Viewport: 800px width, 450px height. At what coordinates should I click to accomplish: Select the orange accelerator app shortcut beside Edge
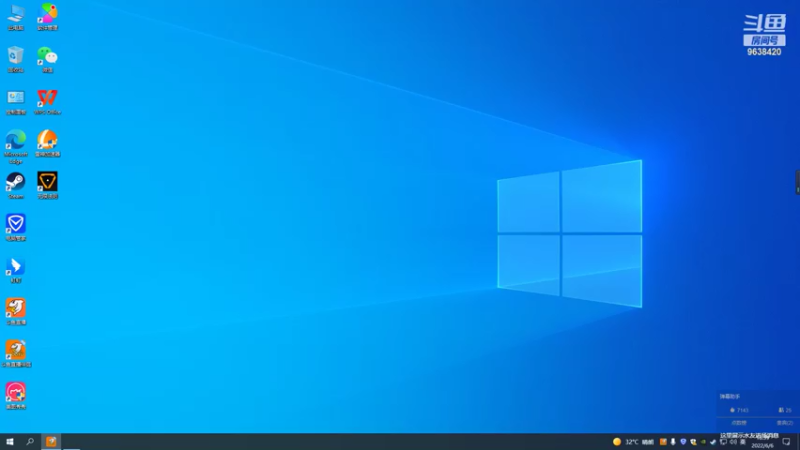click(x=47, y=143)
